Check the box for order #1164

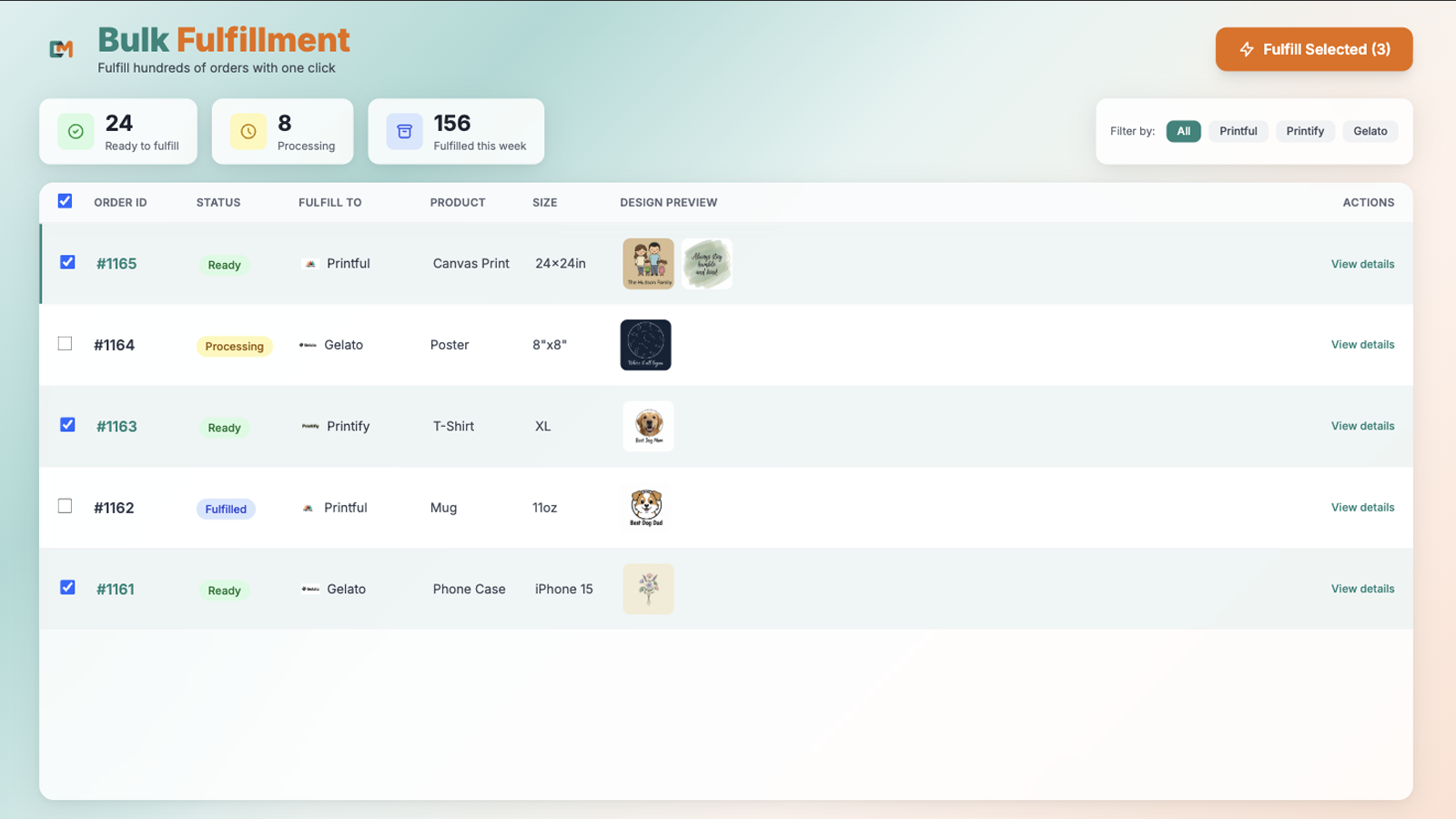[x=65, y=343]
